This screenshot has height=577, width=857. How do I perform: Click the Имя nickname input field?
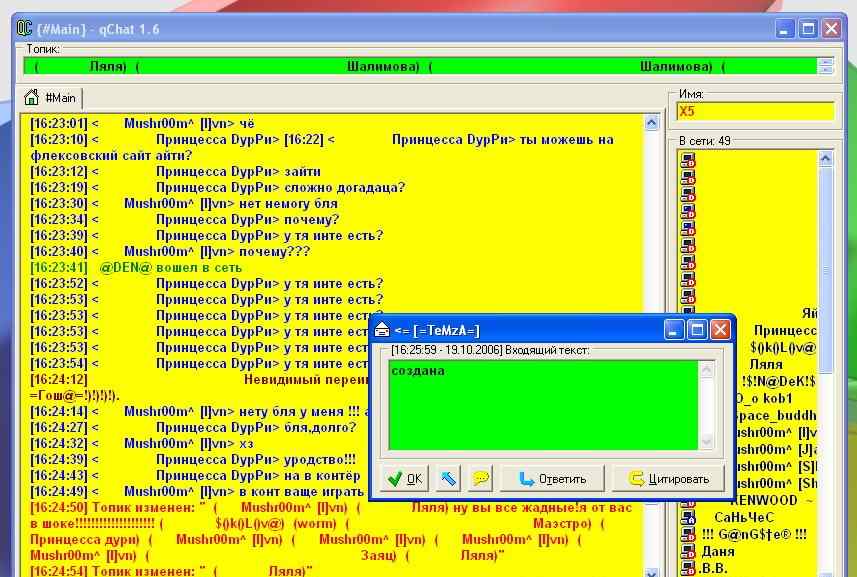(x=755, y=112)
